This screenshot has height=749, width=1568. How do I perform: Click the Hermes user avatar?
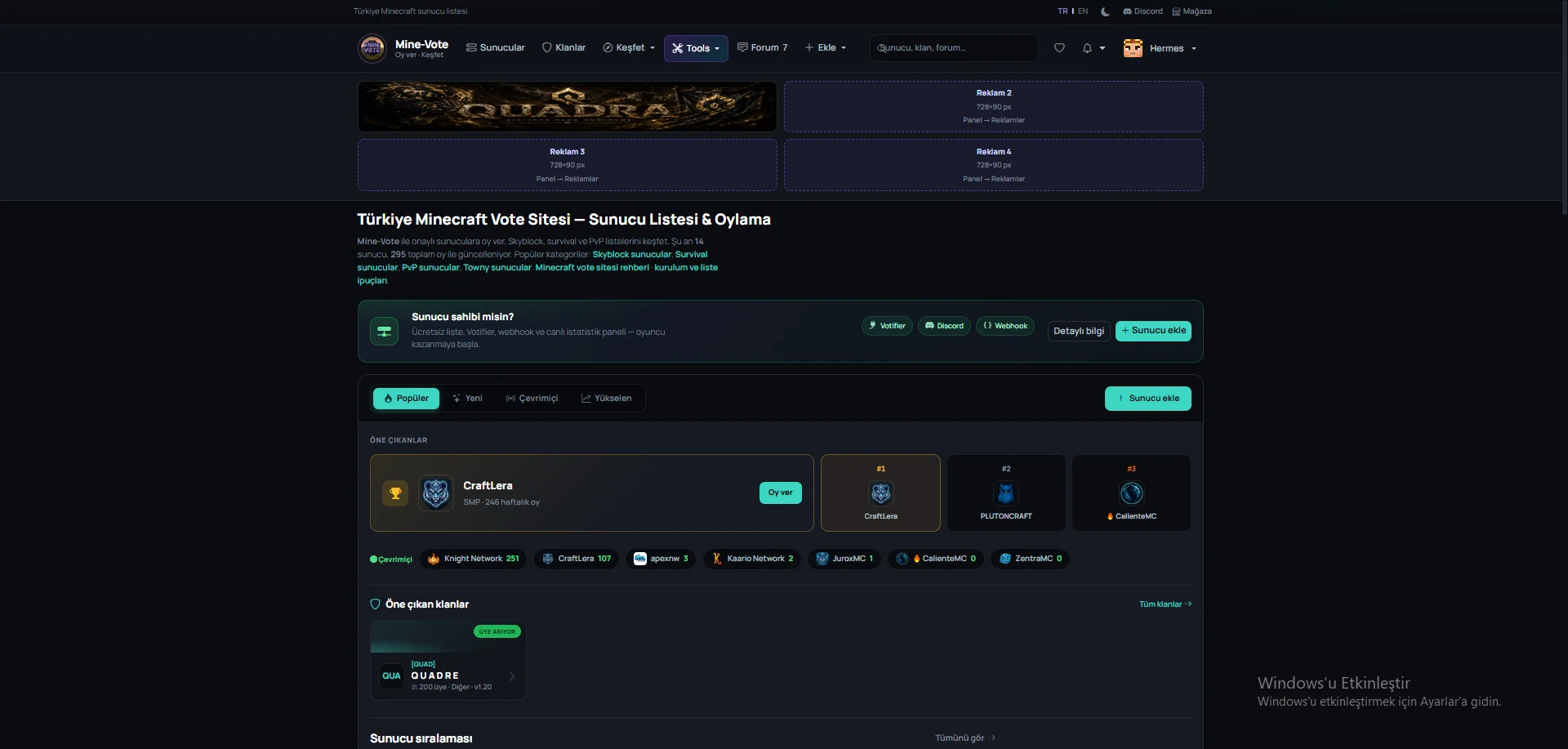click(x=1133, y=48)
